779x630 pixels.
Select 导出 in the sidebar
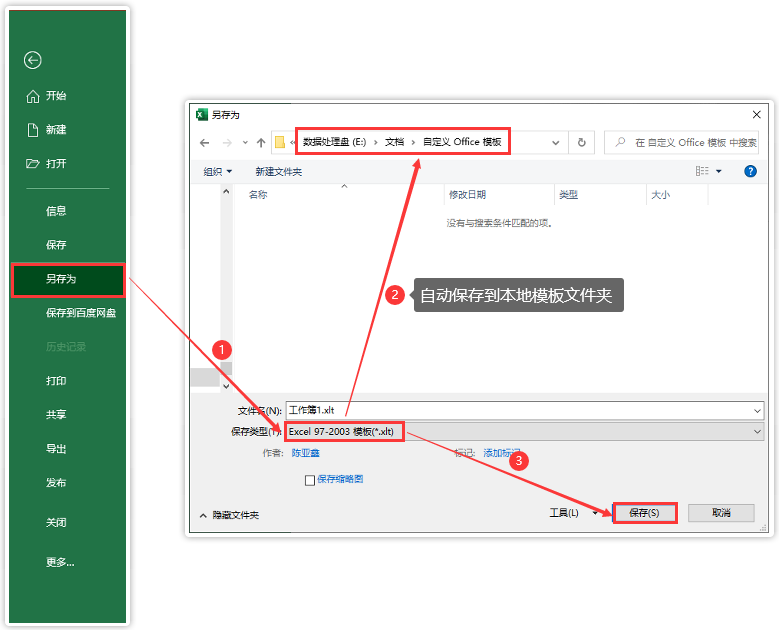click(x=56, y=449)
